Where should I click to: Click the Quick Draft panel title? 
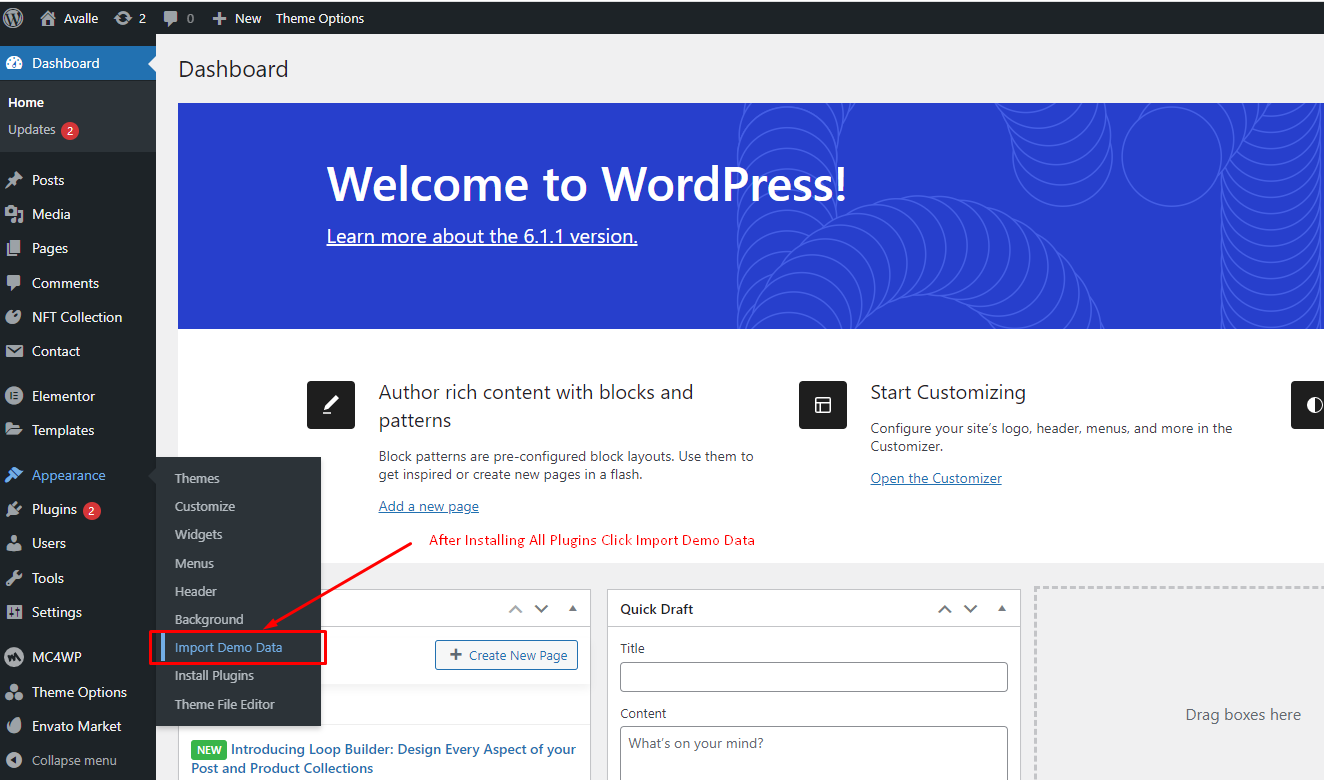pos(657,609)
